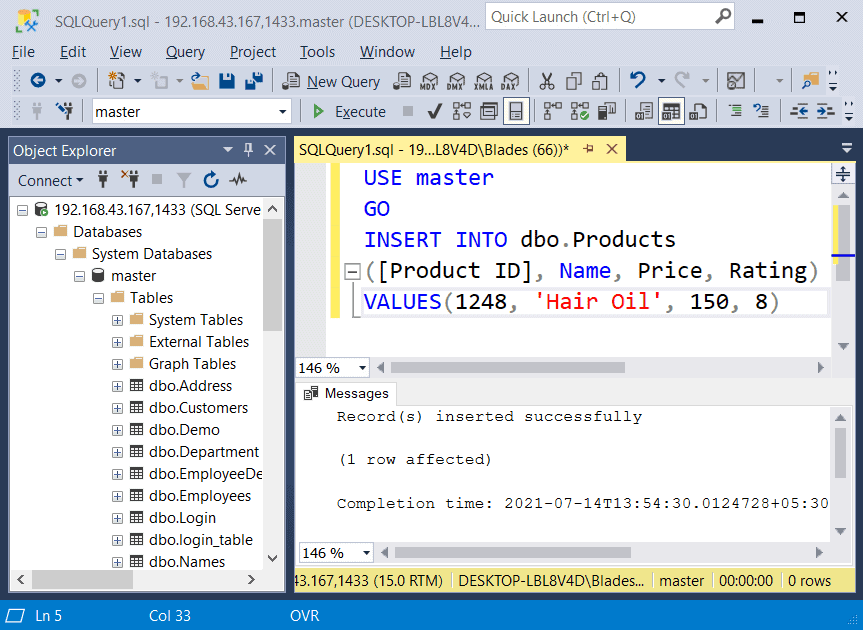Collapse the System Databases node
The image size is (863, 630).
point(59,253)
